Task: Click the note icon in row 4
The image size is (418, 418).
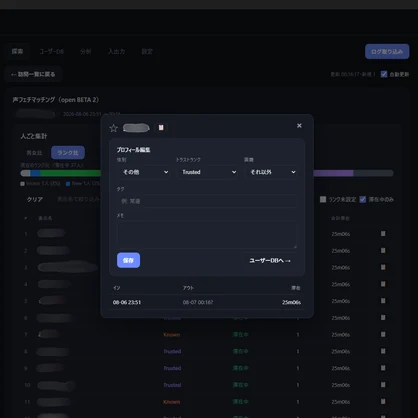Action: 383,284
